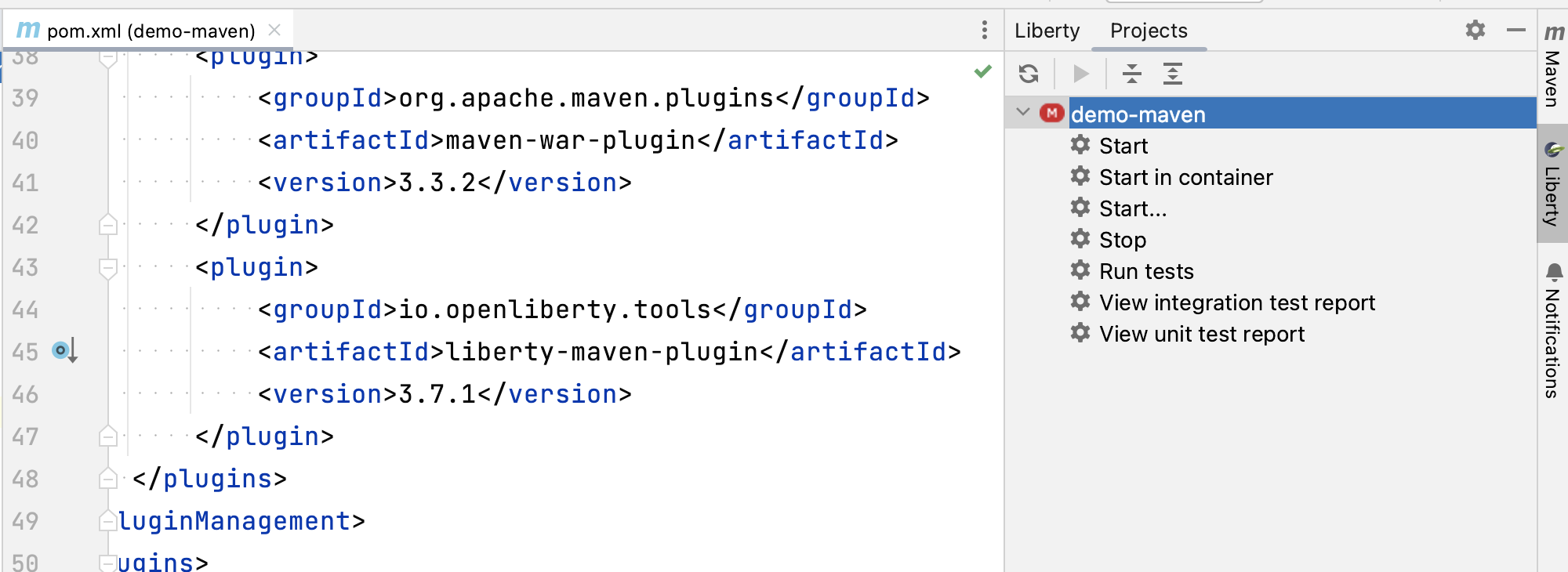The image size is (1568, 572).
Task: Fold the plugins closing tag line 48
Action: [x=108, y=479]
